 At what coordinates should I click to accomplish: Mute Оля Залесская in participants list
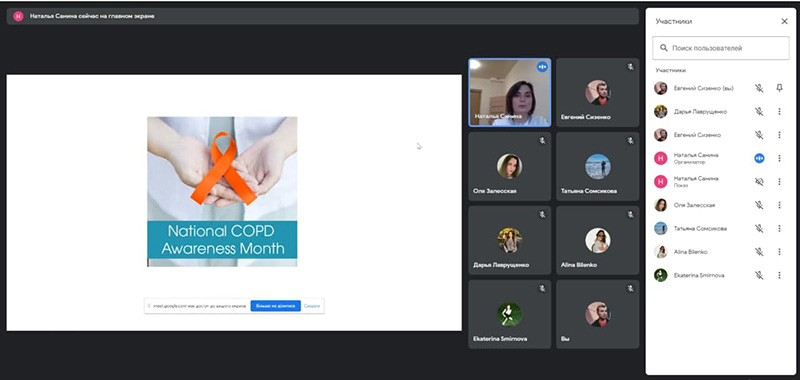[759, 205]
